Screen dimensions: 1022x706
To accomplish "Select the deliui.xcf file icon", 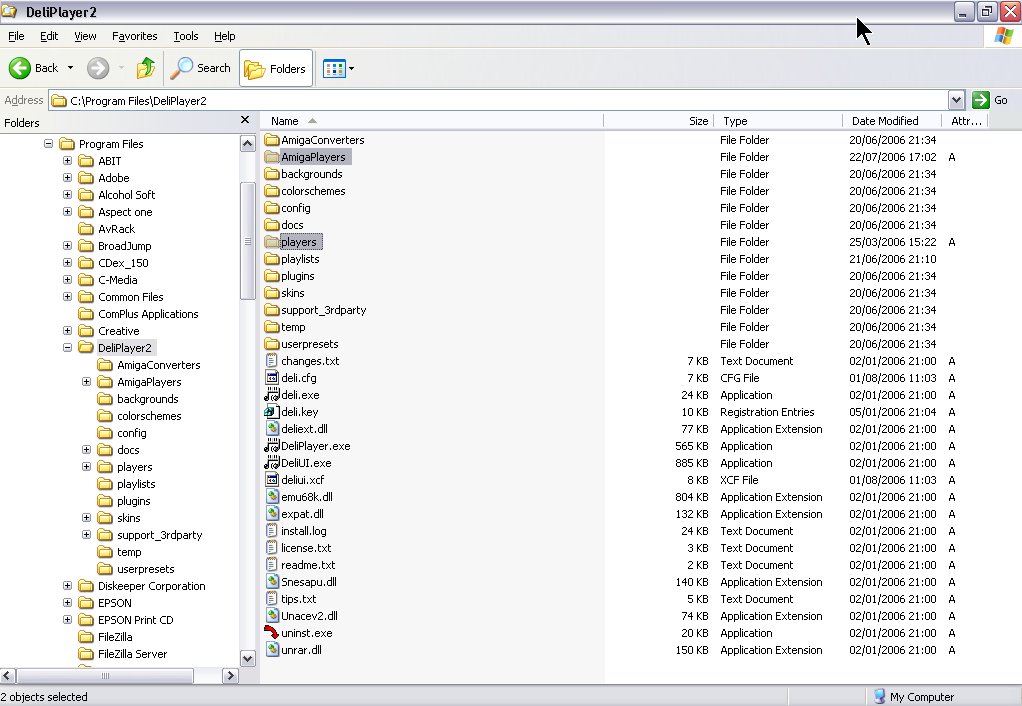I will 272,480.
